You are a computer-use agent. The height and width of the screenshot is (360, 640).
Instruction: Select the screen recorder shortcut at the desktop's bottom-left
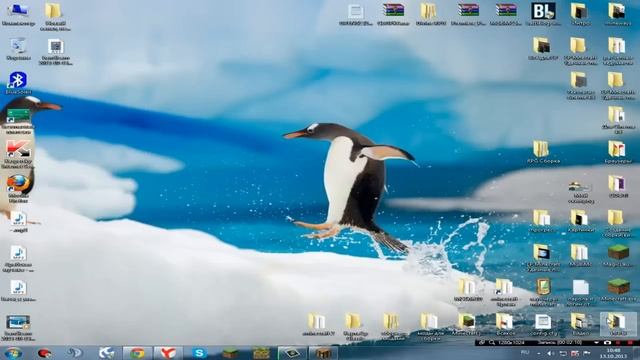[18, 327]
